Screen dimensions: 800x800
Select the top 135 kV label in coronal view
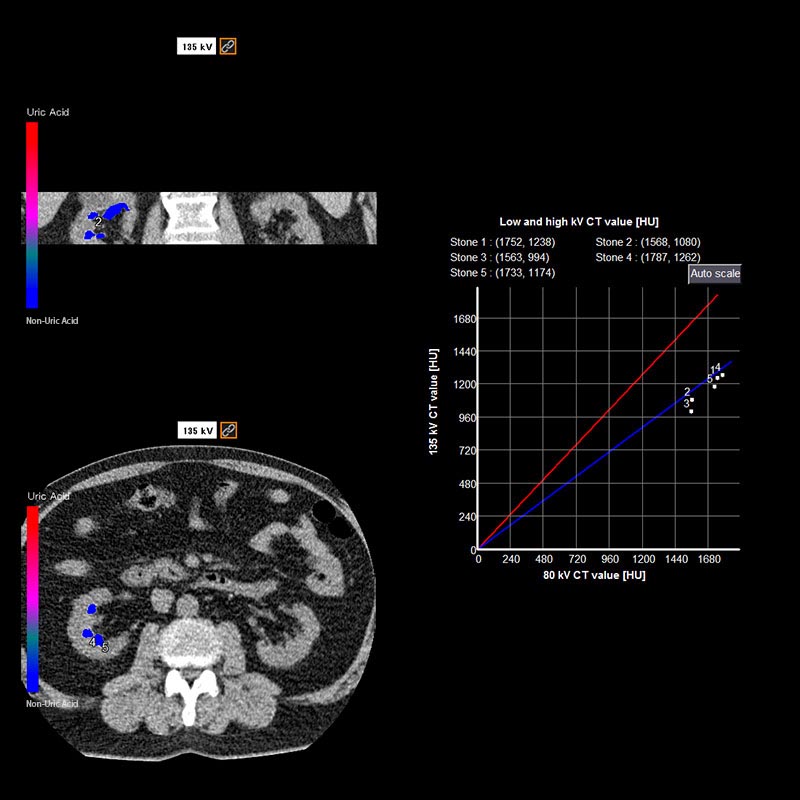click(x=196, y=46)
